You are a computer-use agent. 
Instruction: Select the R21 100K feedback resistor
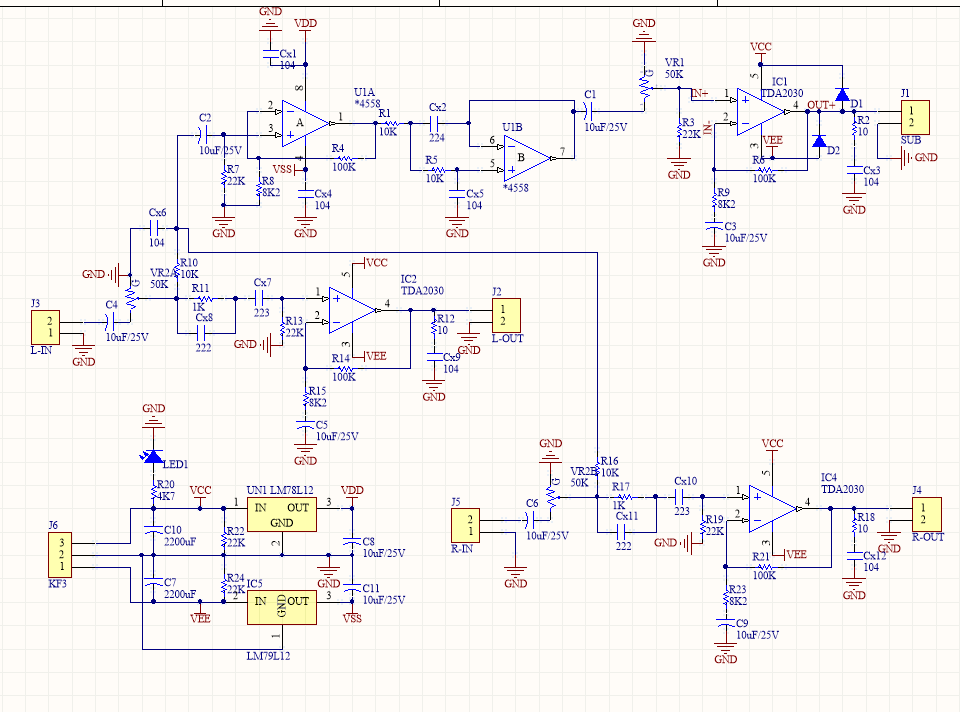[x=764, y=565]
